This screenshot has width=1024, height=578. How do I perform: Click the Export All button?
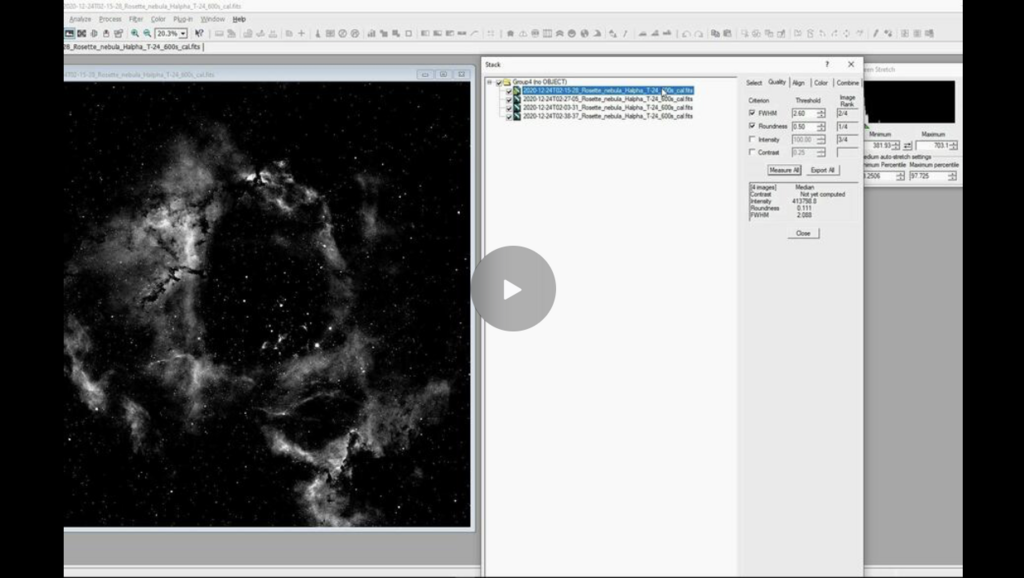[822, 170]
